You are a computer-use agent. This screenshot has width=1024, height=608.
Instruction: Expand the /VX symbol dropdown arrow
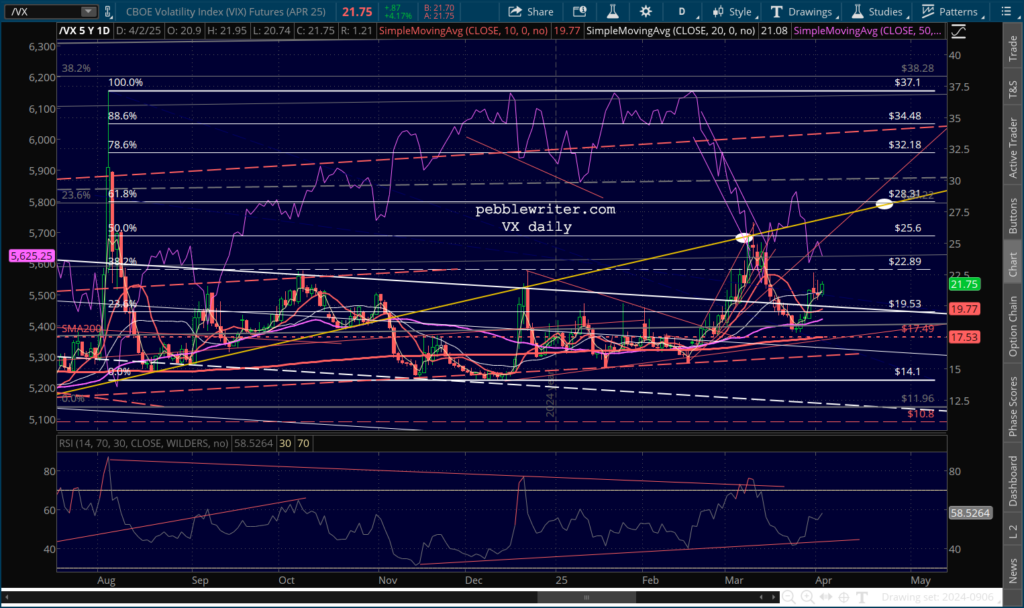pyautogui.click(x=88, y=11)
